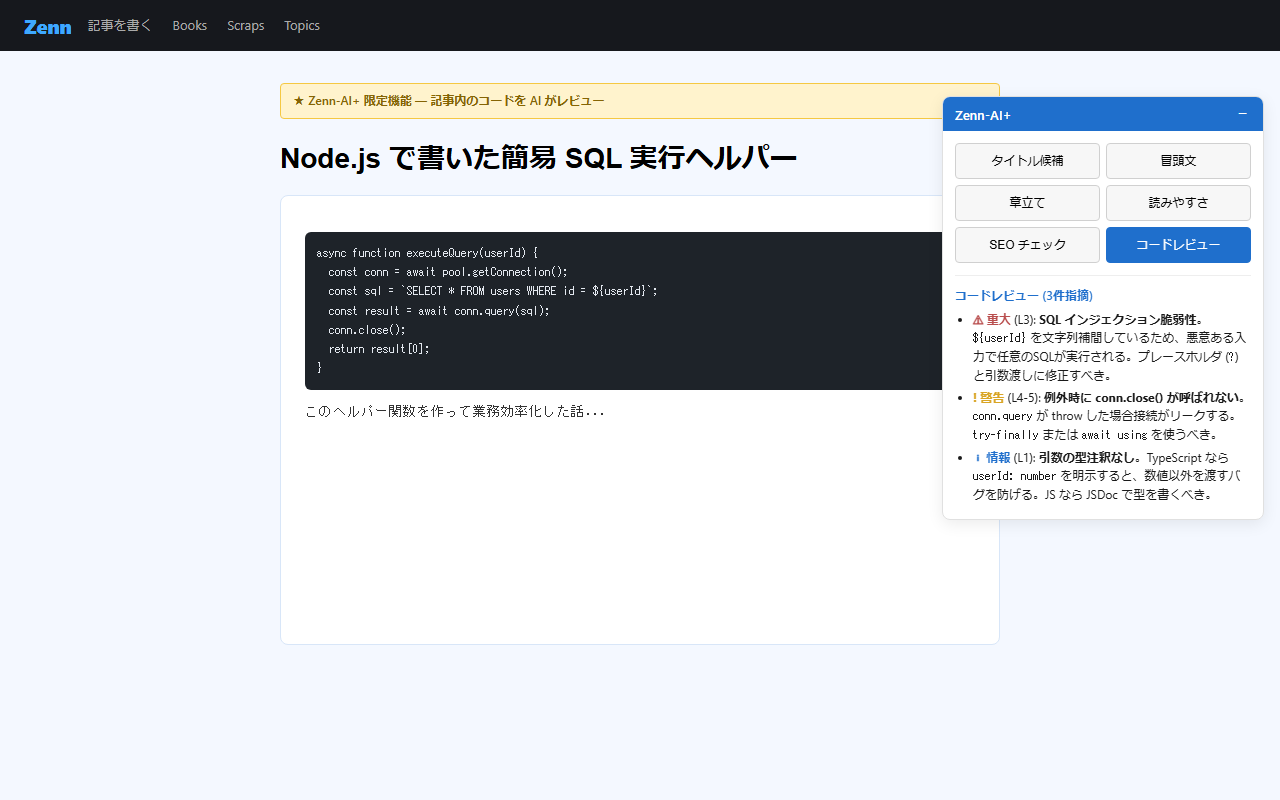
Task: Open 記事を書く in the top navigation
Action: point(120,26)
